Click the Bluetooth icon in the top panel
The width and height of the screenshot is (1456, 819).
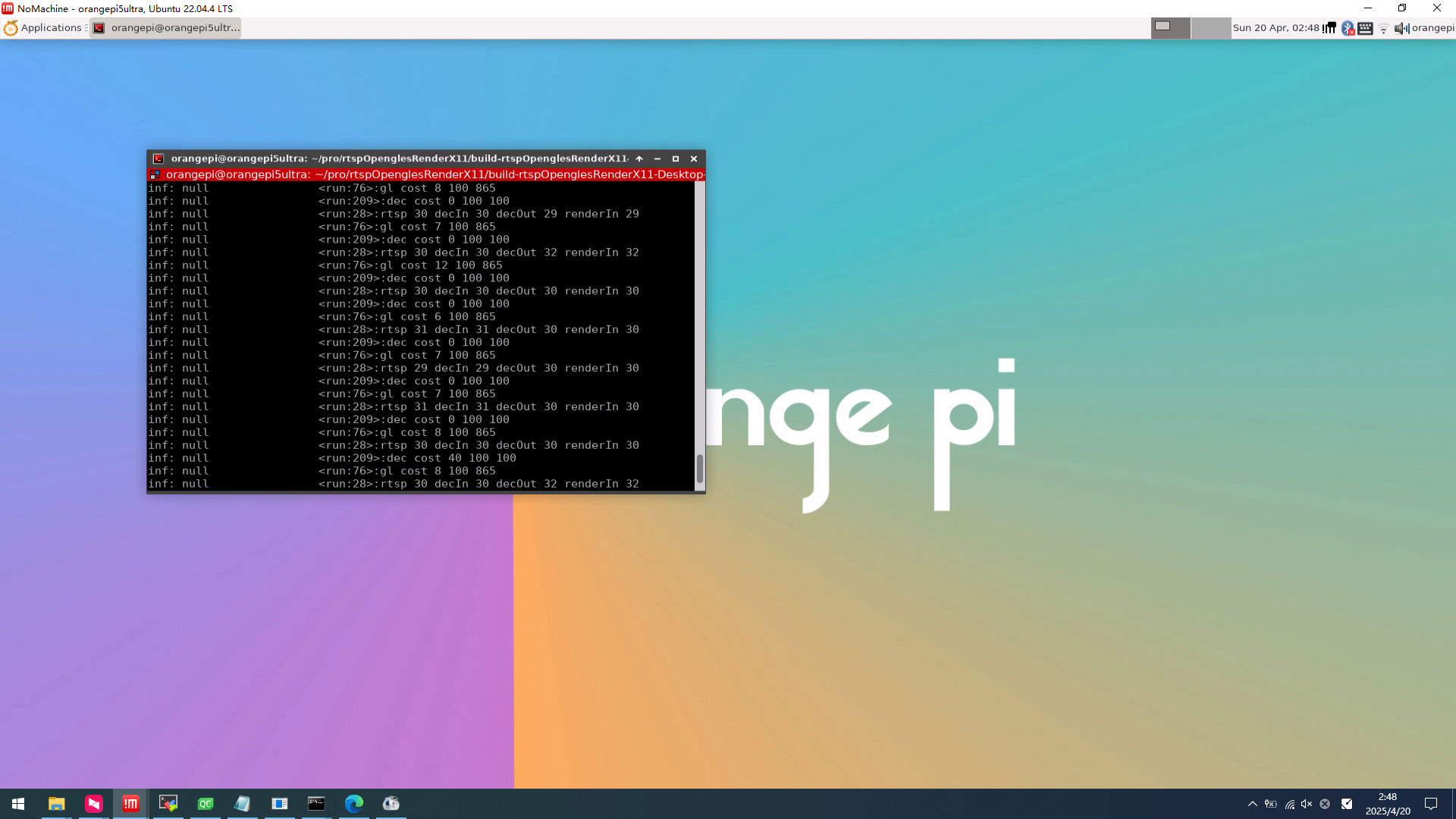coord(1348,28)
